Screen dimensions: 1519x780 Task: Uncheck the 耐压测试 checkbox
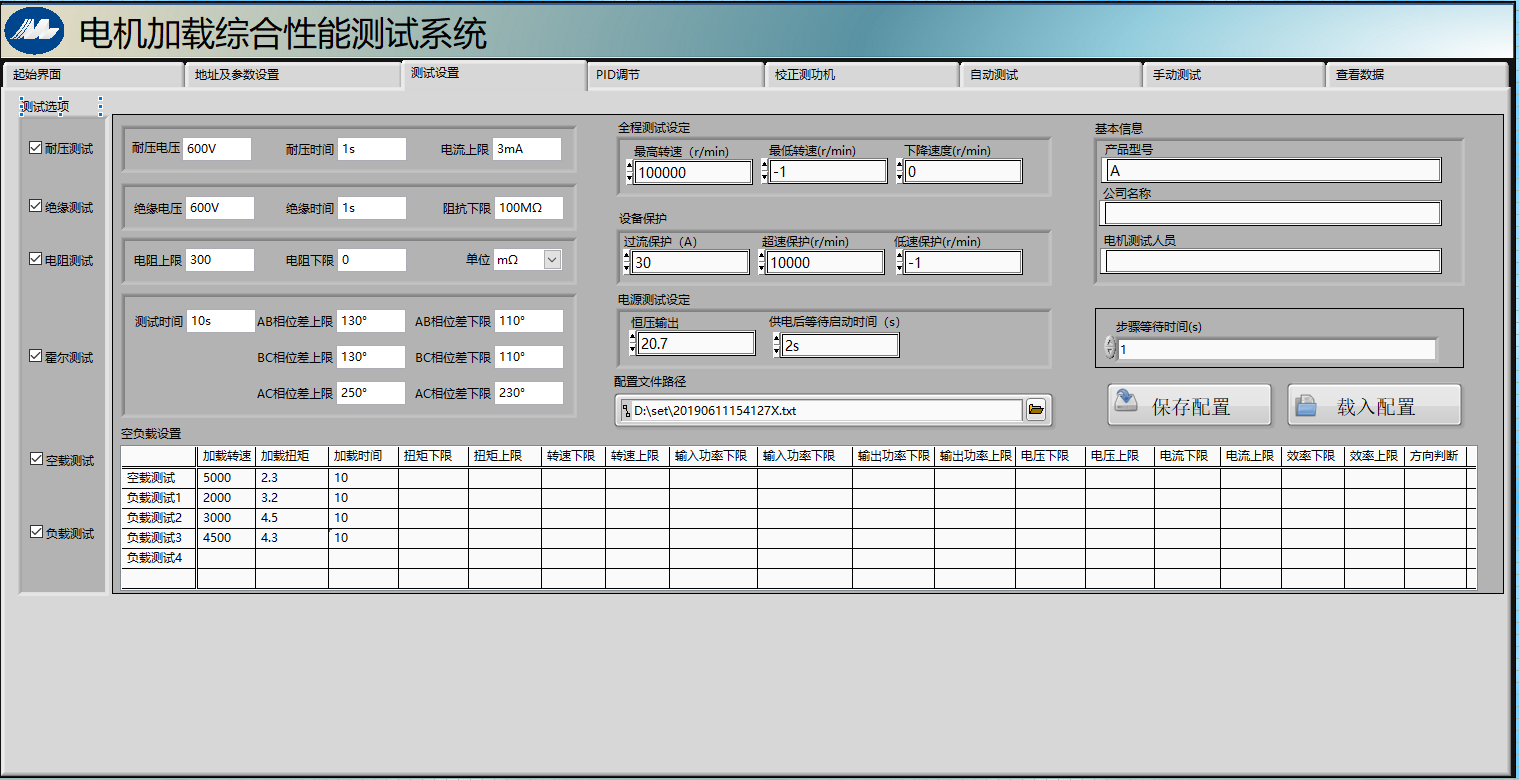tap(36, 148)
